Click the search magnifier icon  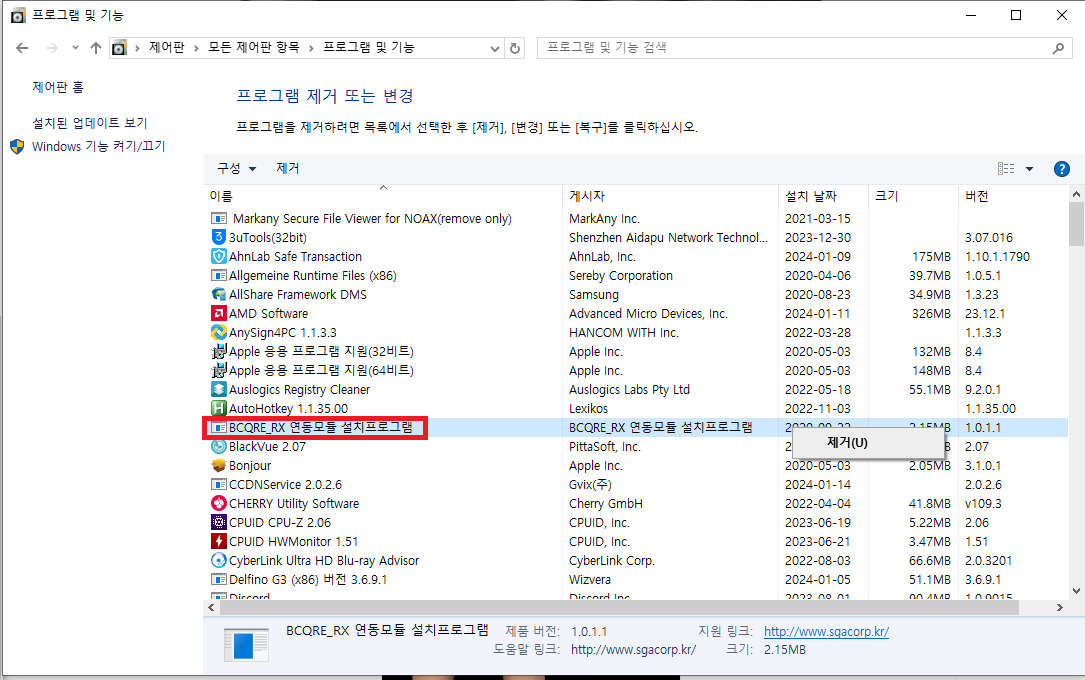coord(1058,48)
